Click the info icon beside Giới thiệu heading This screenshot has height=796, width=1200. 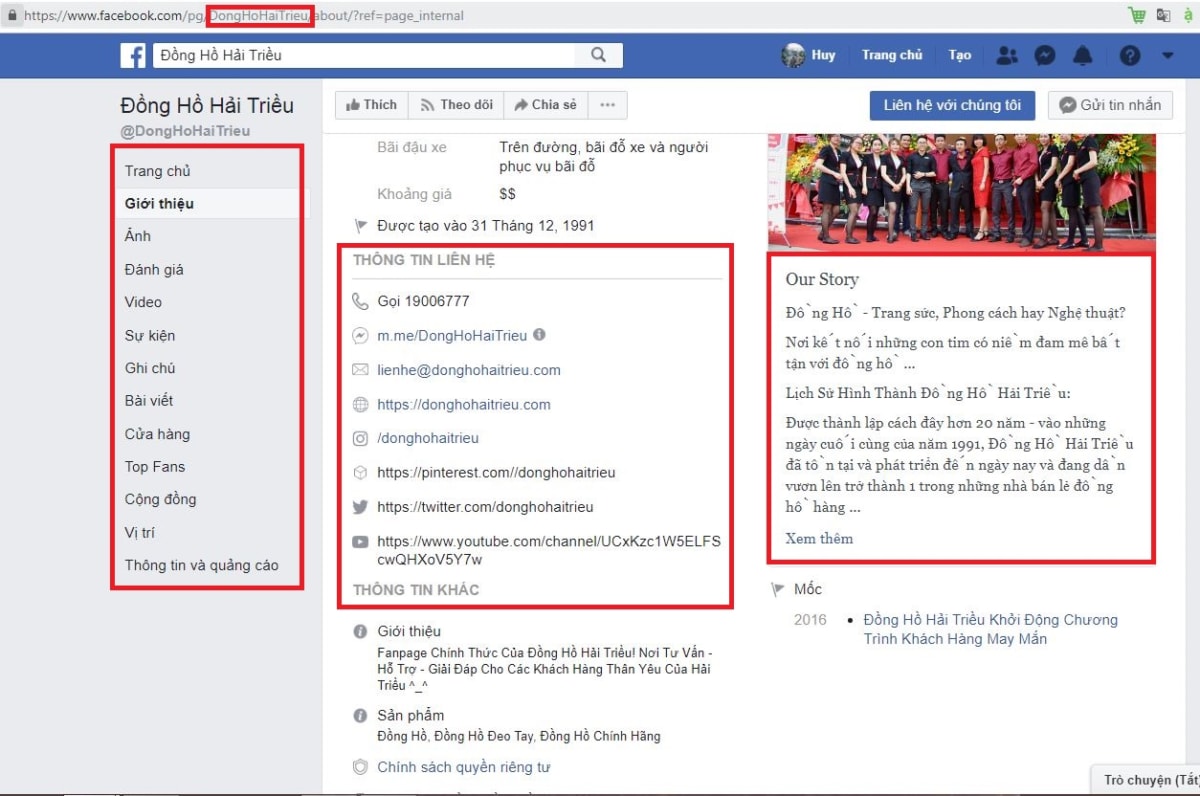tap(360, 632)
